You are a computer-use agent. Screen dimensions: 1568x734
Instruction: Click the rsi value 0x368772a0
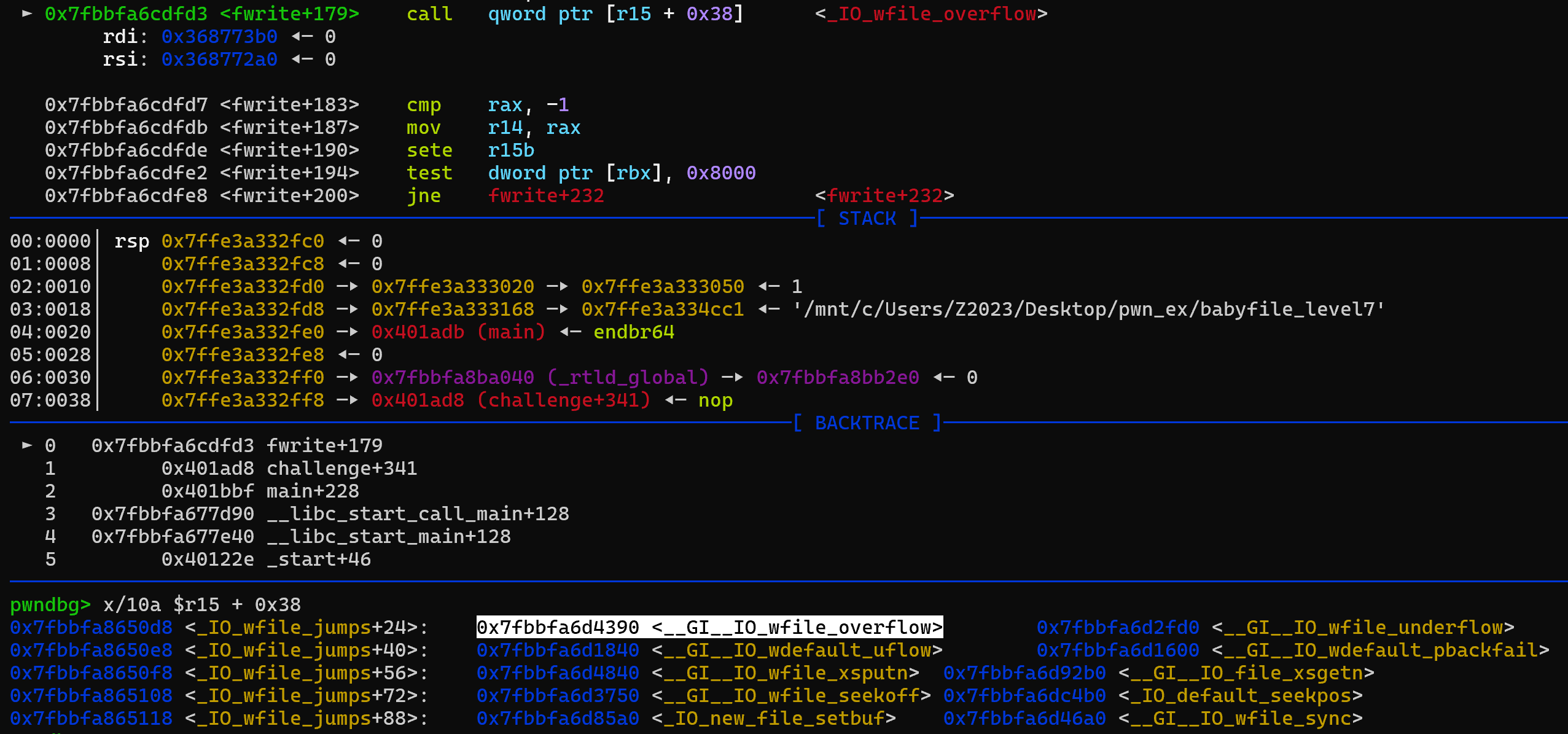(219, 59)
